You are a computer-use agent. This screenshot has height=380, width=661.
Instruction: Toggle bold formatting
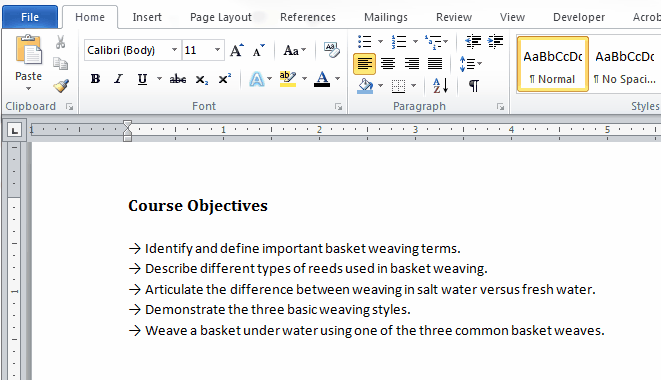95,79
